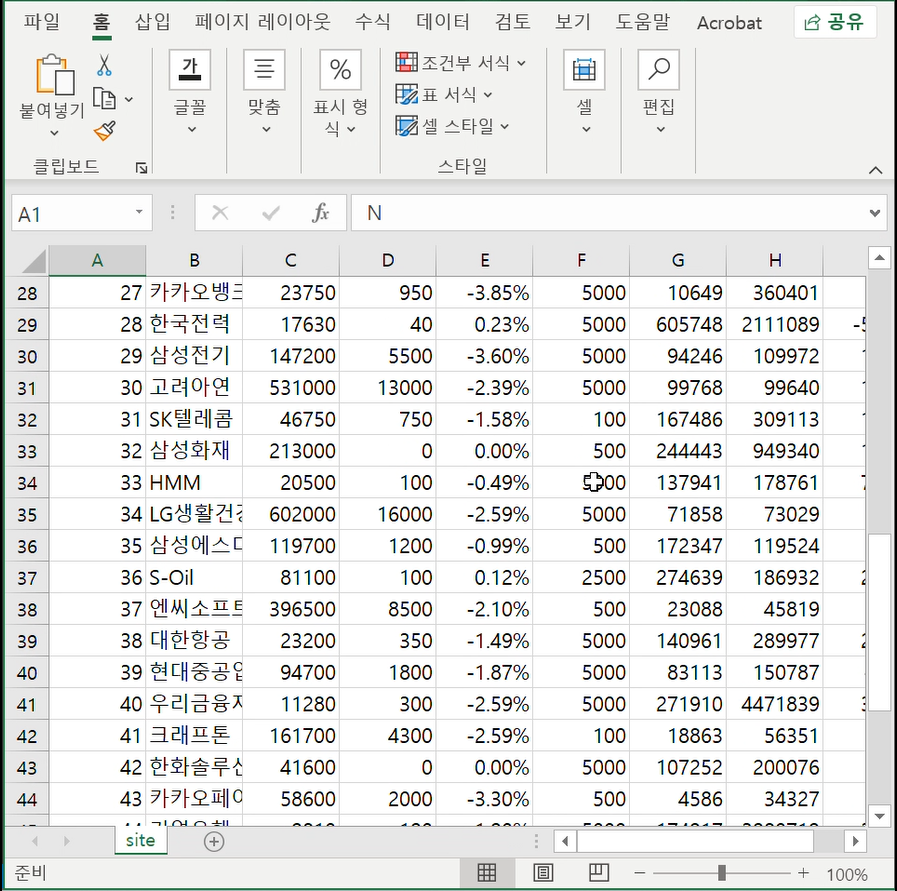Expand the Copy options dropdown arrow
This screenshot has height=891, width=897.
129,100
